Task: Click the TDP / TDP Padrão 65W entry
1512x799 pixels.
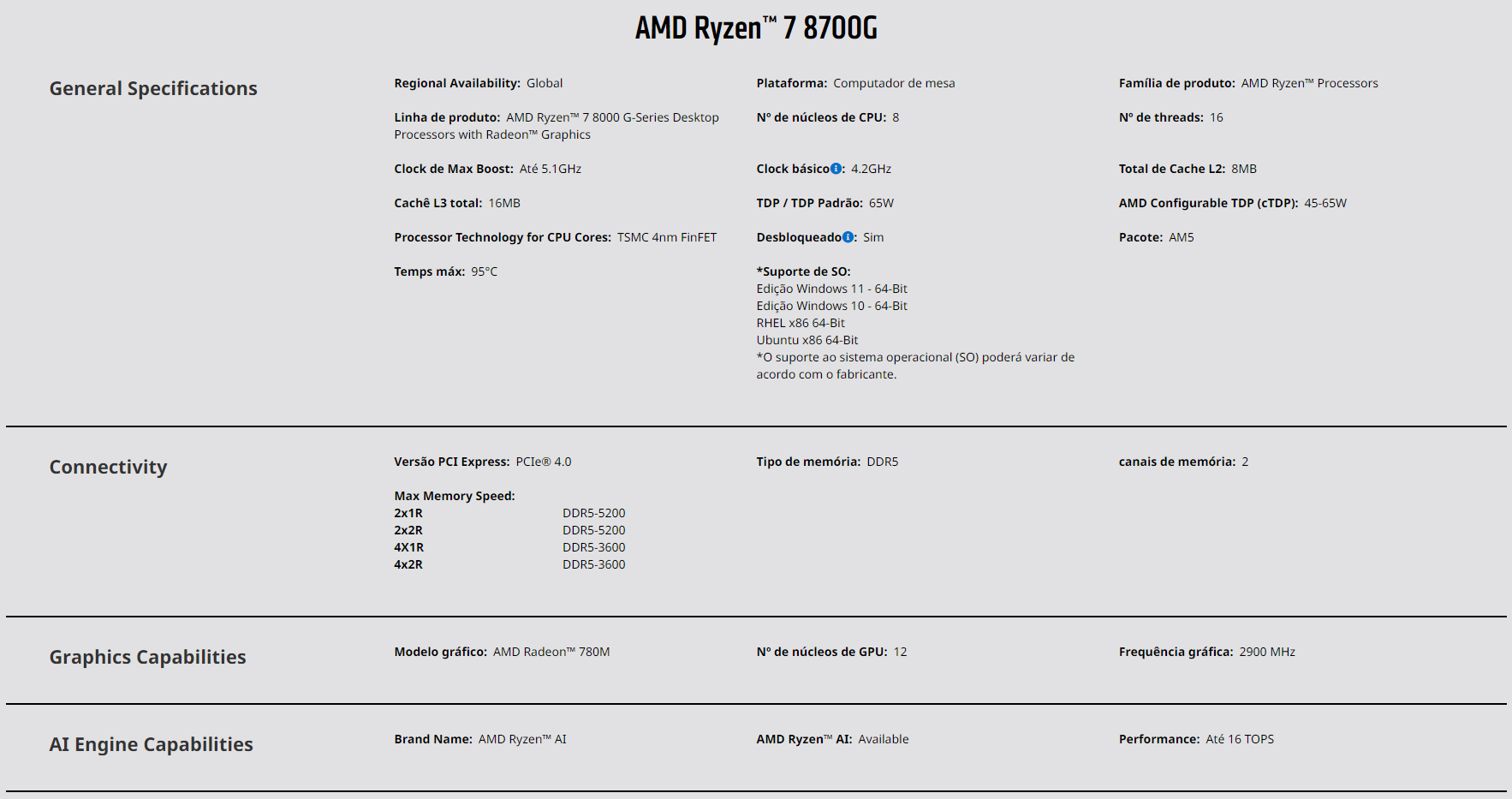Action: pyautogui.click(x=825, y=203)
